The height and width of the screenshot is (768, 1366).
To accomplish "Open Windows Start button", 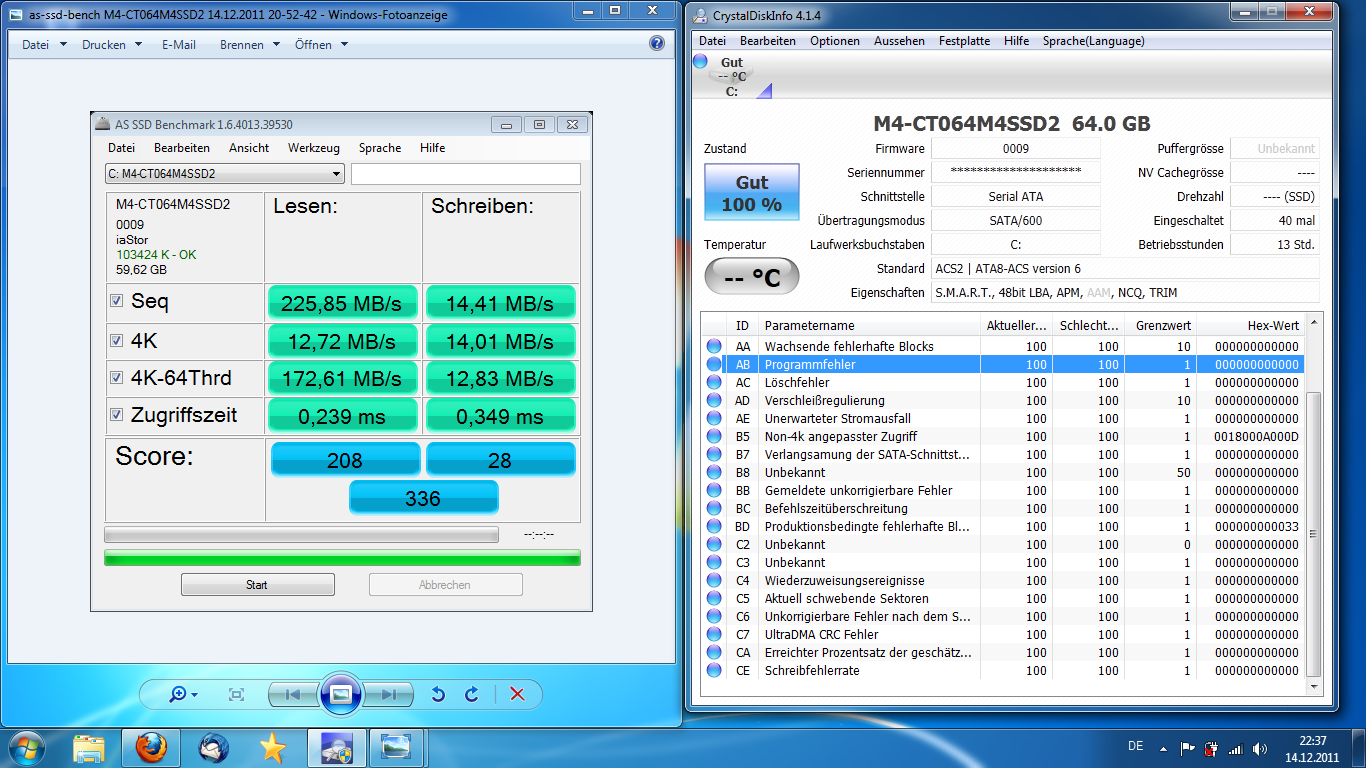I will (26, 747).
